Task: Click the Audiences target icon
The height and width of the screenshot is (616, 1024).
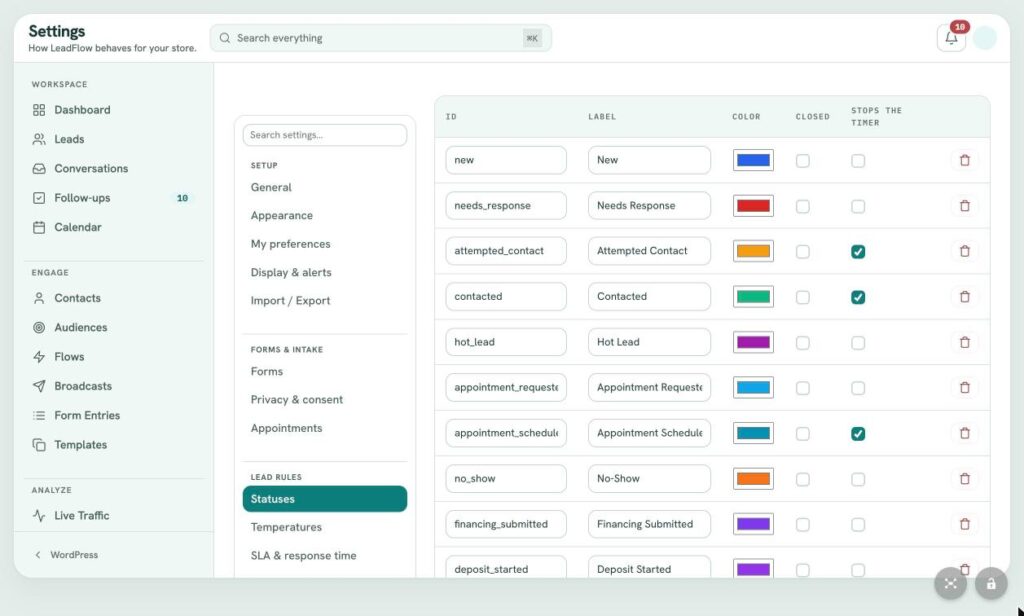Action: (x=39, y=327)
